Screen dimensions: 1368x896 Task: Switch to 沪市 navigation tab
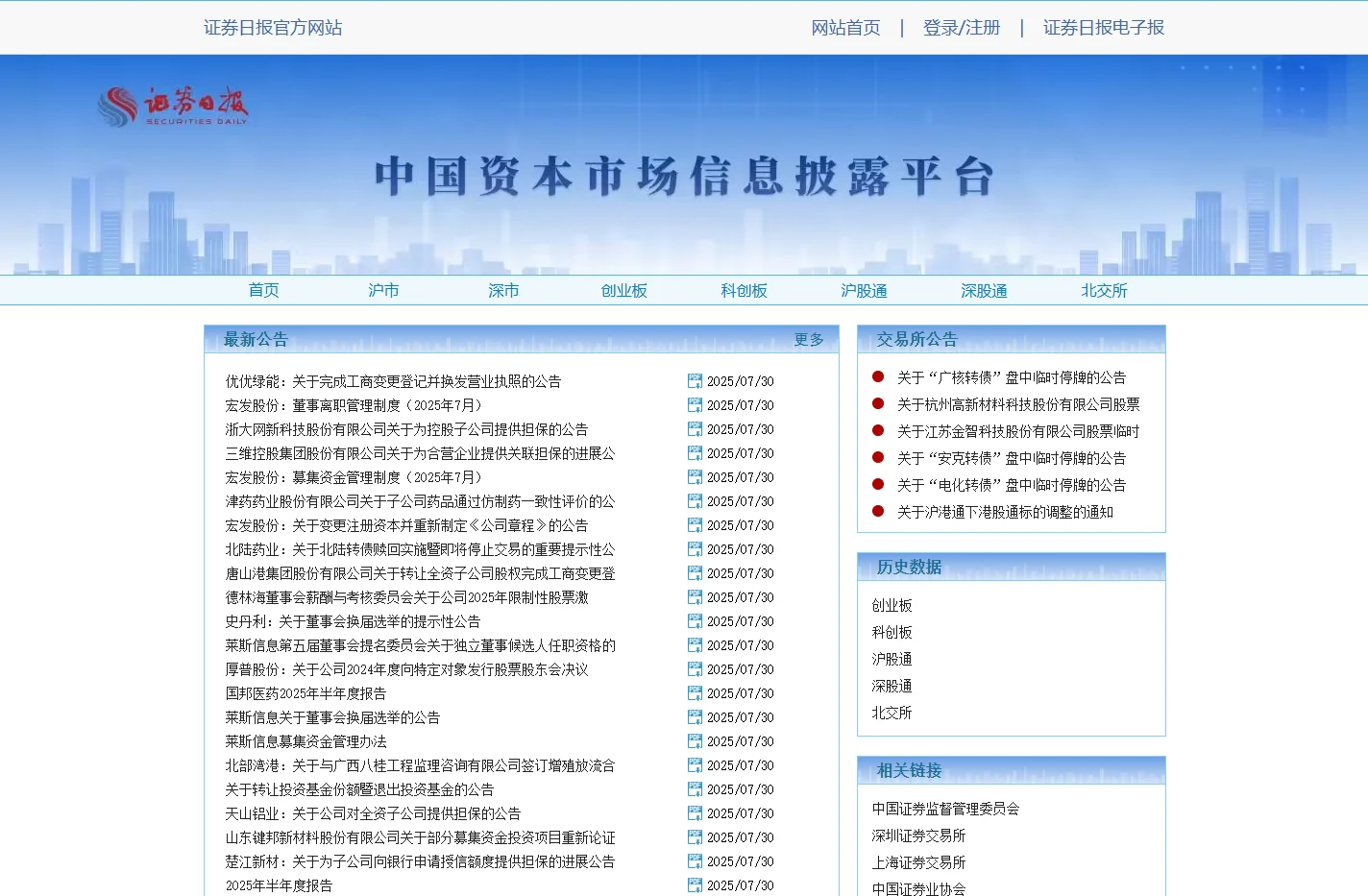point(383,290)
